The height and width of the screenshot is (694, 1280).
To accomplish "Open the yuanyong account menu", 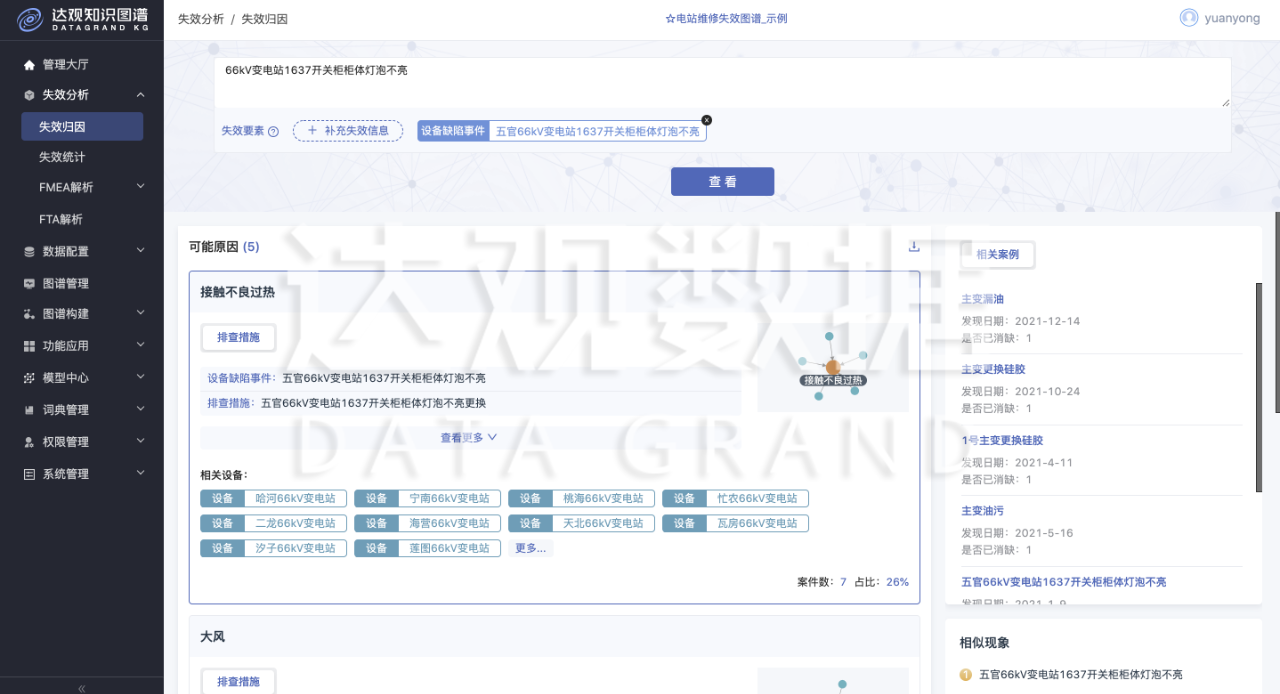I will [x=1230, y=18].
